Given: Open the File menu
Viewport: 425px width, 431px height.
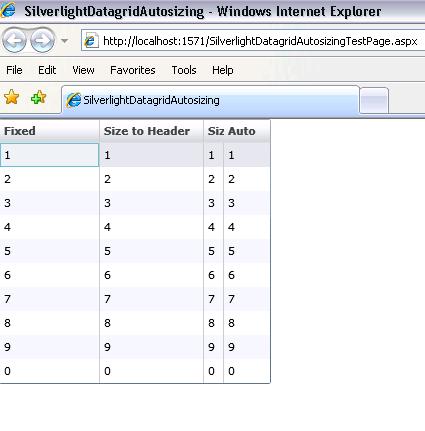Looking at the screenshot, I should pos(14,70).
